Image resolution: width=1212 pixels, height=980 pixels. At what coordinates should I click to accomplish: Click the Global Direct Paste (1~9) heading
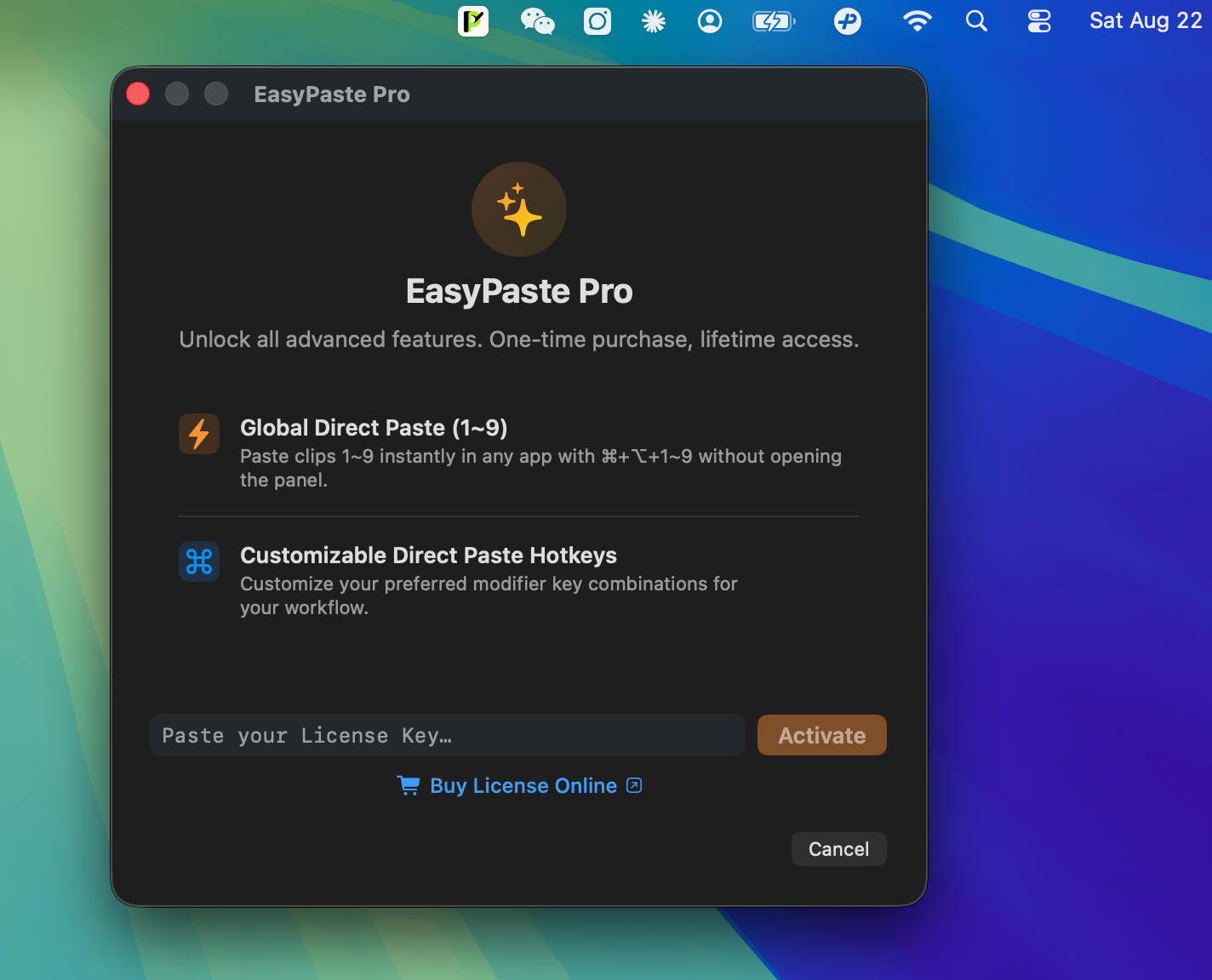pos(374,427)
